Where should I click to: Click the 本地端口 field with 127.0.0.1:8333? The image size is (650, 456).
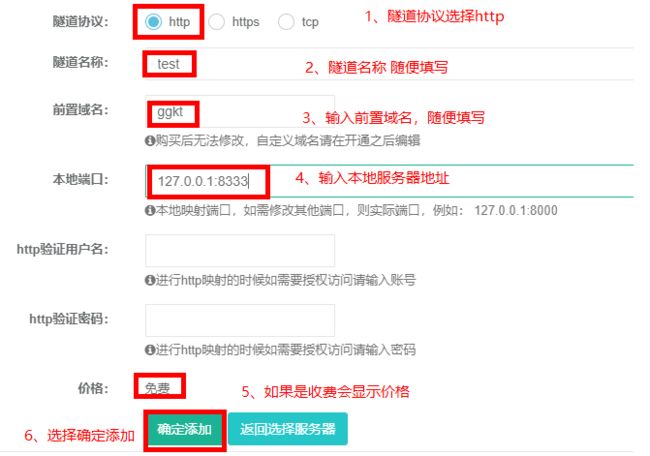pos(389,181)
